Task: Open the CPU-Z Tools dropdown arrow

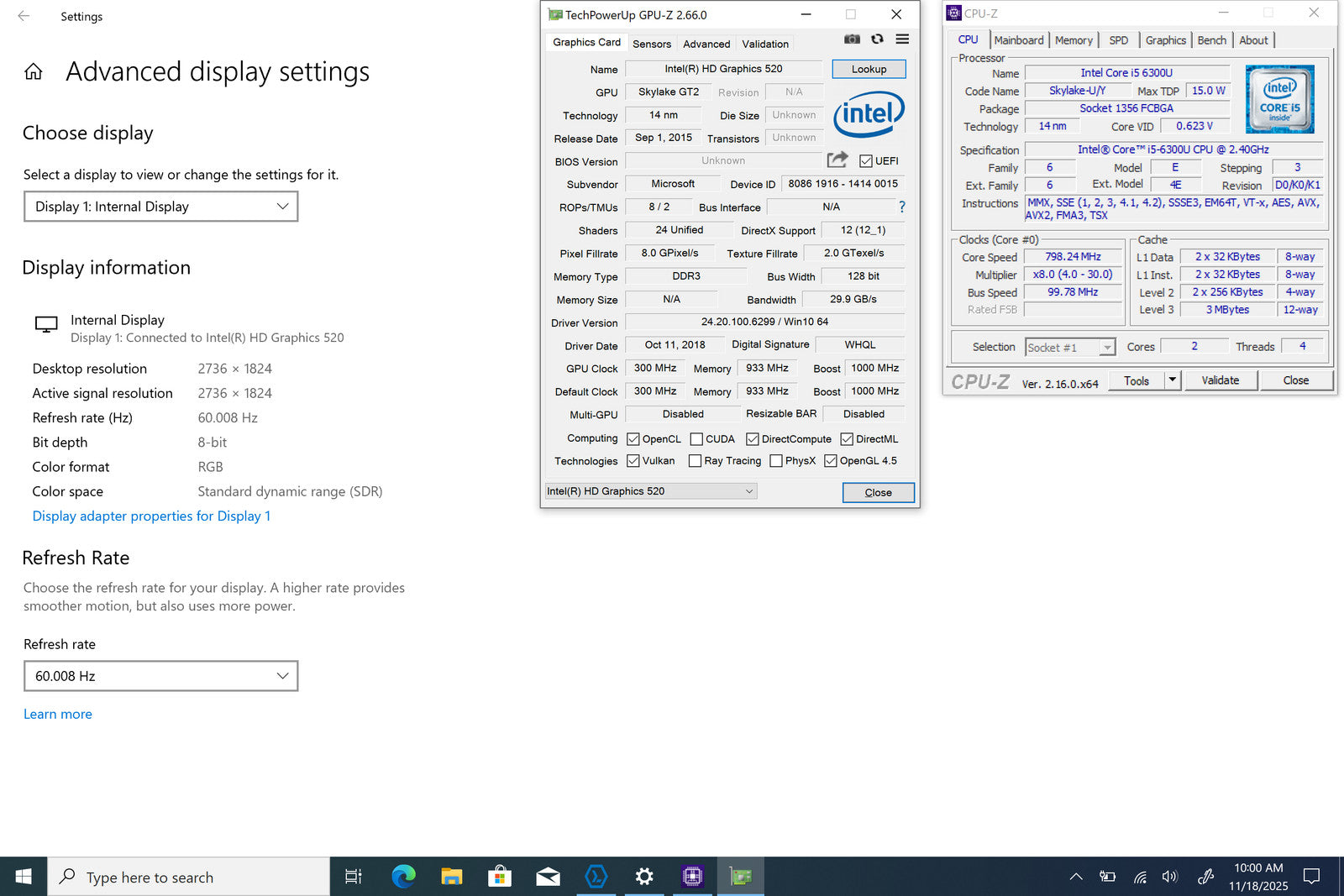Action: coord(1172,380)
